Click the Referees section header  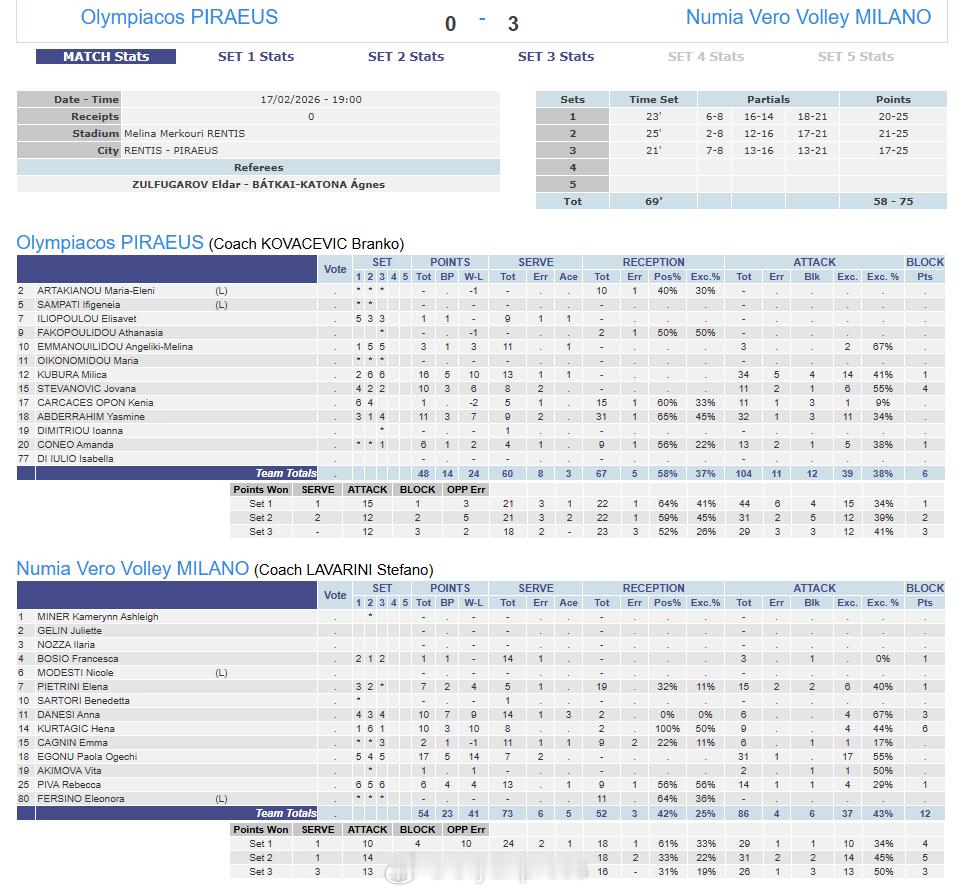pyautogui.click(x=258, y=167)
